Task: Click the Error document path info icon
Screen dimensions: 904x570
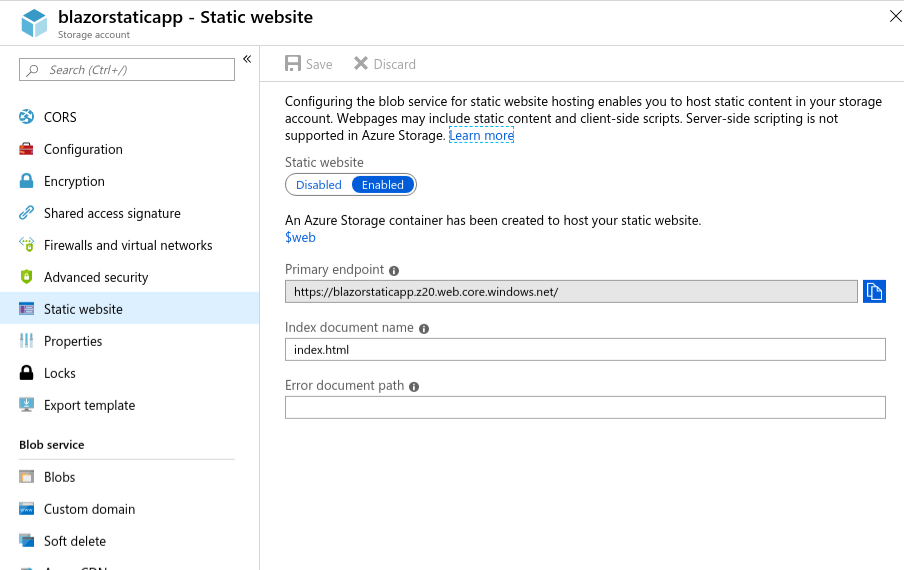Action: point(414,387)
